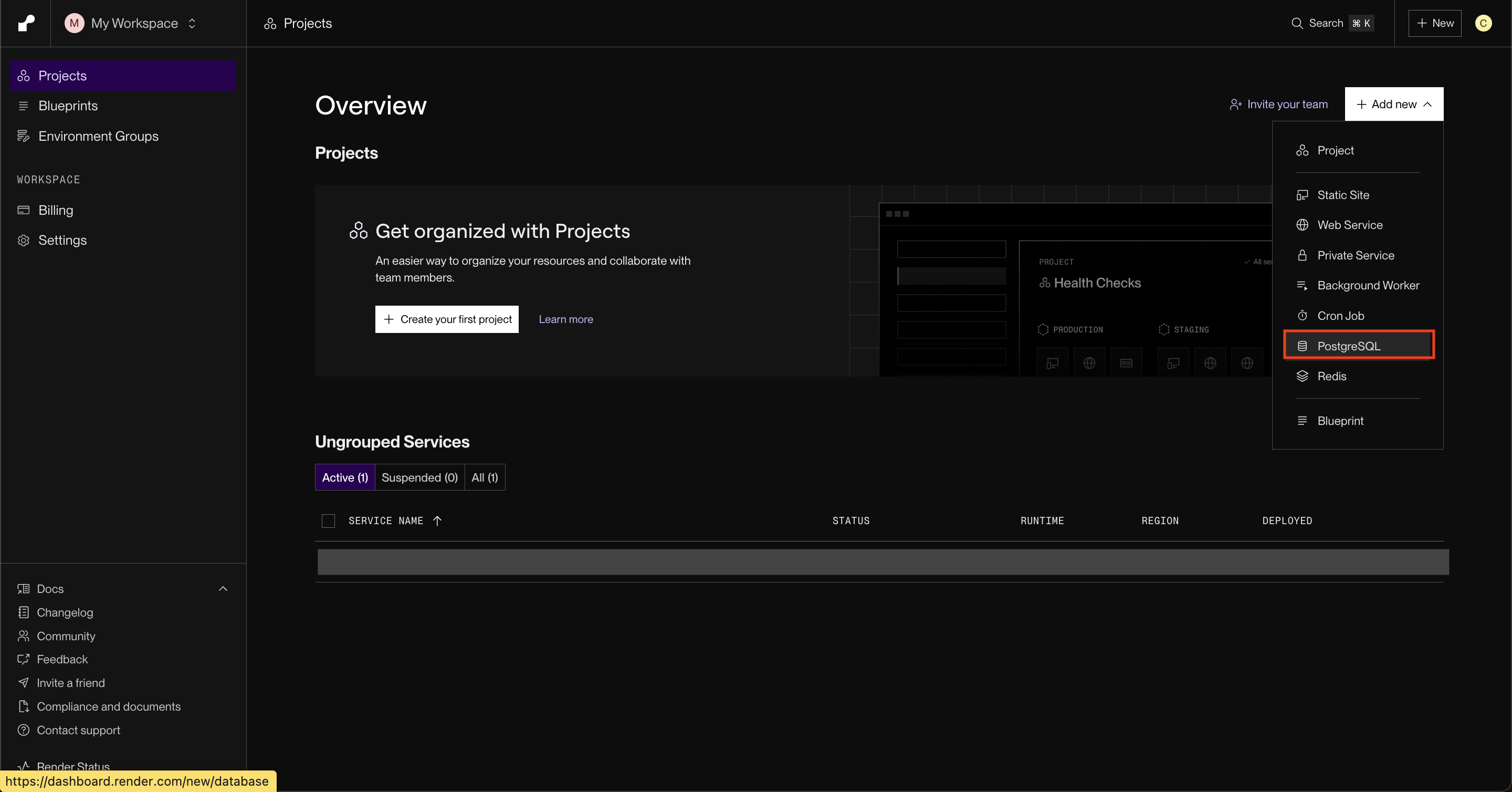Follow the Learn more link
This screenshot has width=1512, height=792.
click(x=565, y=319)
